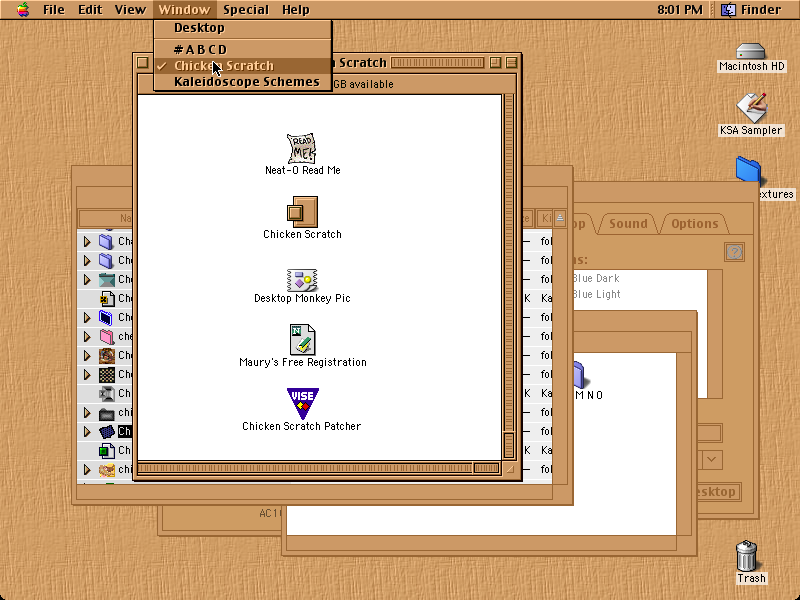Choose Desktop from the Window menu
This screenshot has width=800, height=600.
pos(243,28)
